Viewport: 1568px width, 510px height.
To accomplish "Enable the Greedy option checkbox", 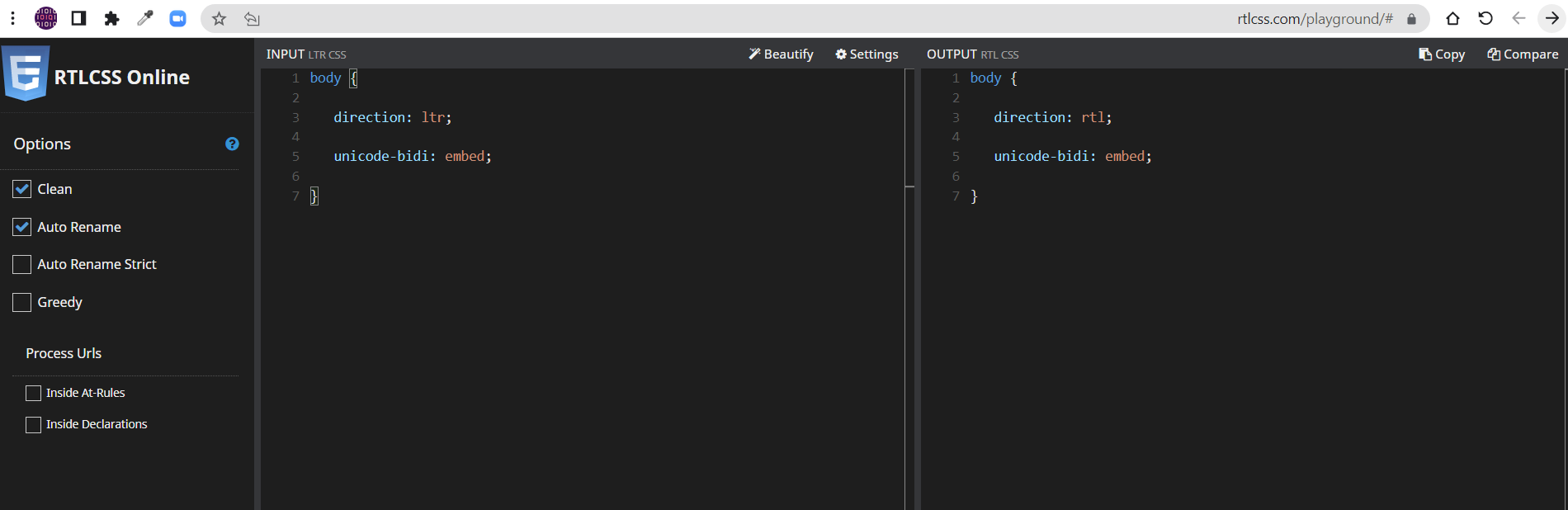I will [22, 302].
